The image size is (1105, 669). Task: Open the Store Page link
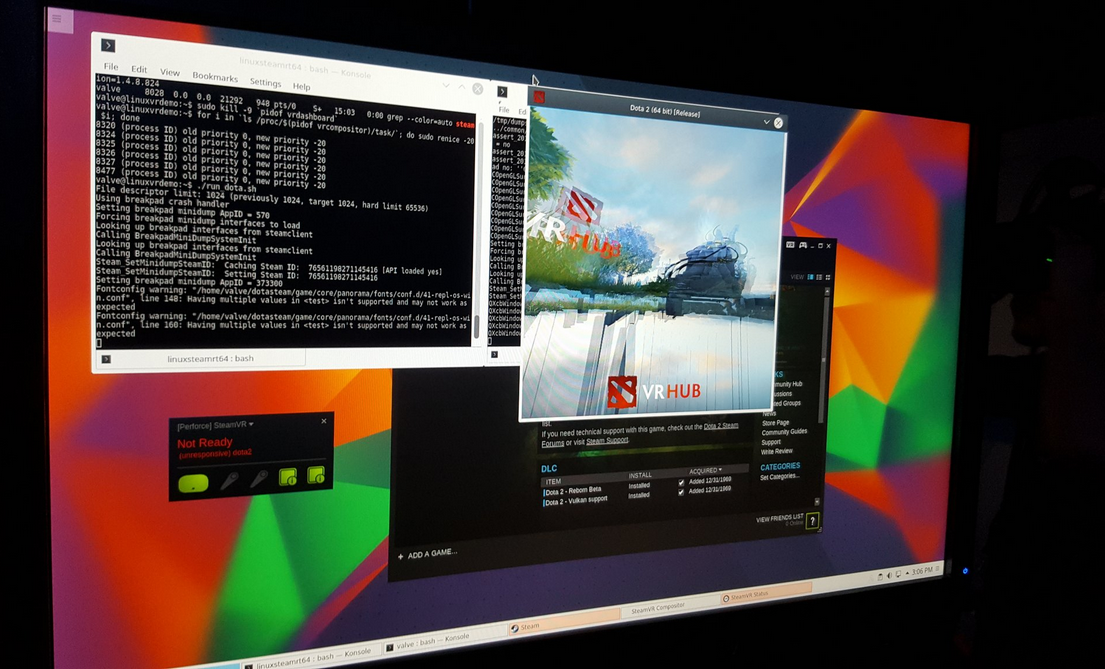(x=775, y=423)
